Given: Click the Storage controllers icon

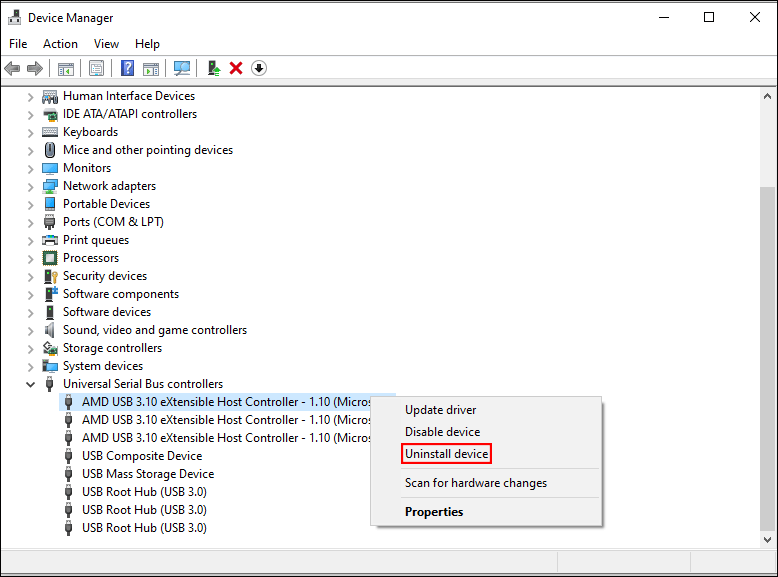Looking at the screenshot, I should (50, 348).
